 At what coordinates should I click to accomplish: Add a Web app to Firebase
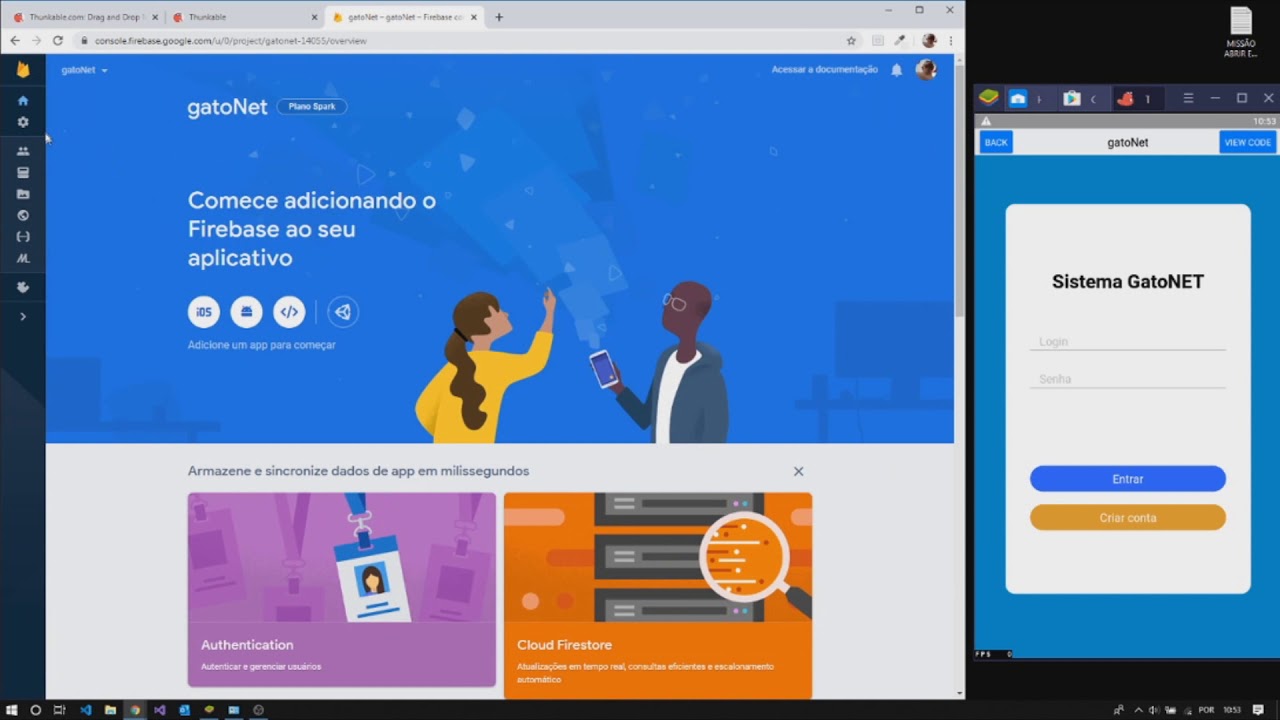point(289,312)
